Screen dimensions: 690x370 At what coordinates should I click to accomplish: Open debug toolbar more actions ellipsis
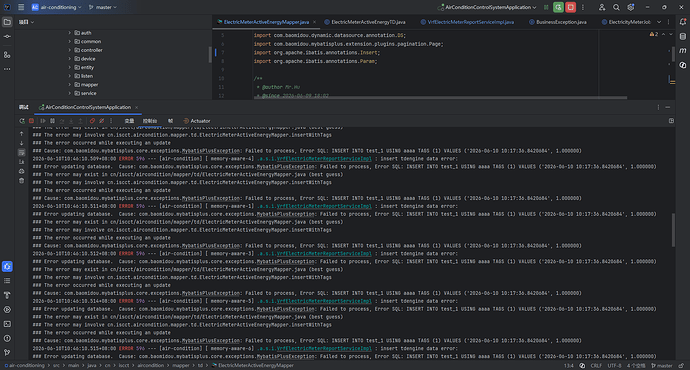[111, 121]
